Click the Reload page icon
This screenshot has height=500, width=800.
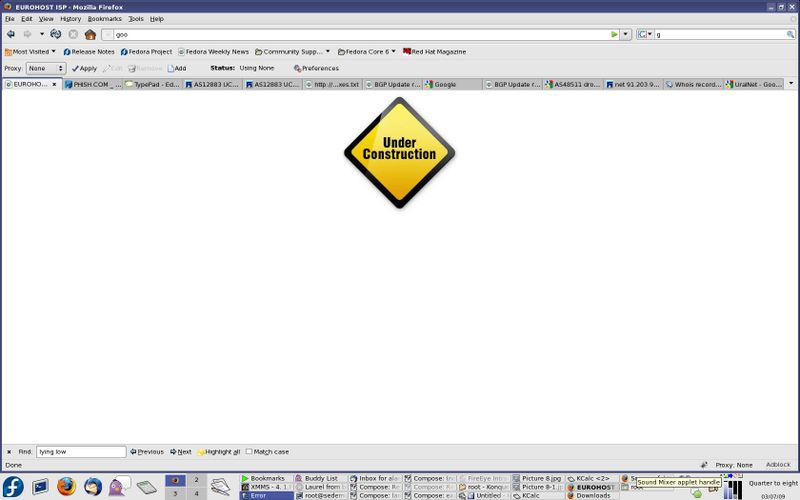pyautogui.click(x=56, y=34)
